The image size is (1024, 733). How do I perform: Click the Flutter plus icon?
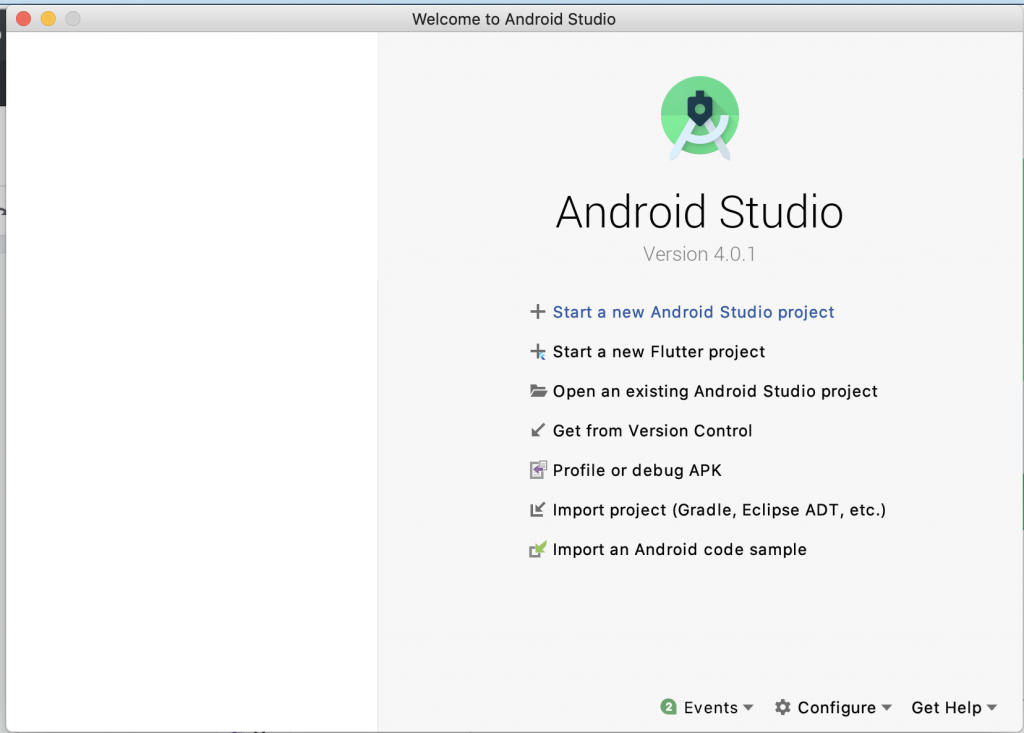[x=537, y=351]
